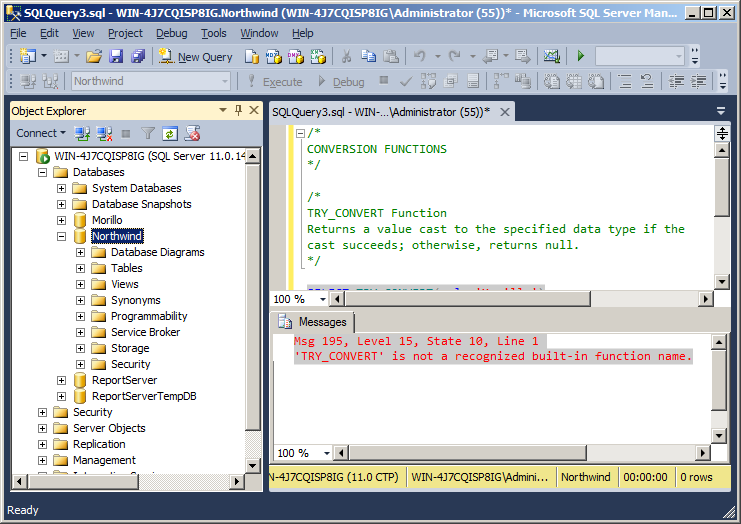Click the Execute button
The height and width of the screenshot is (524, 741).
[x=276, y=81]
